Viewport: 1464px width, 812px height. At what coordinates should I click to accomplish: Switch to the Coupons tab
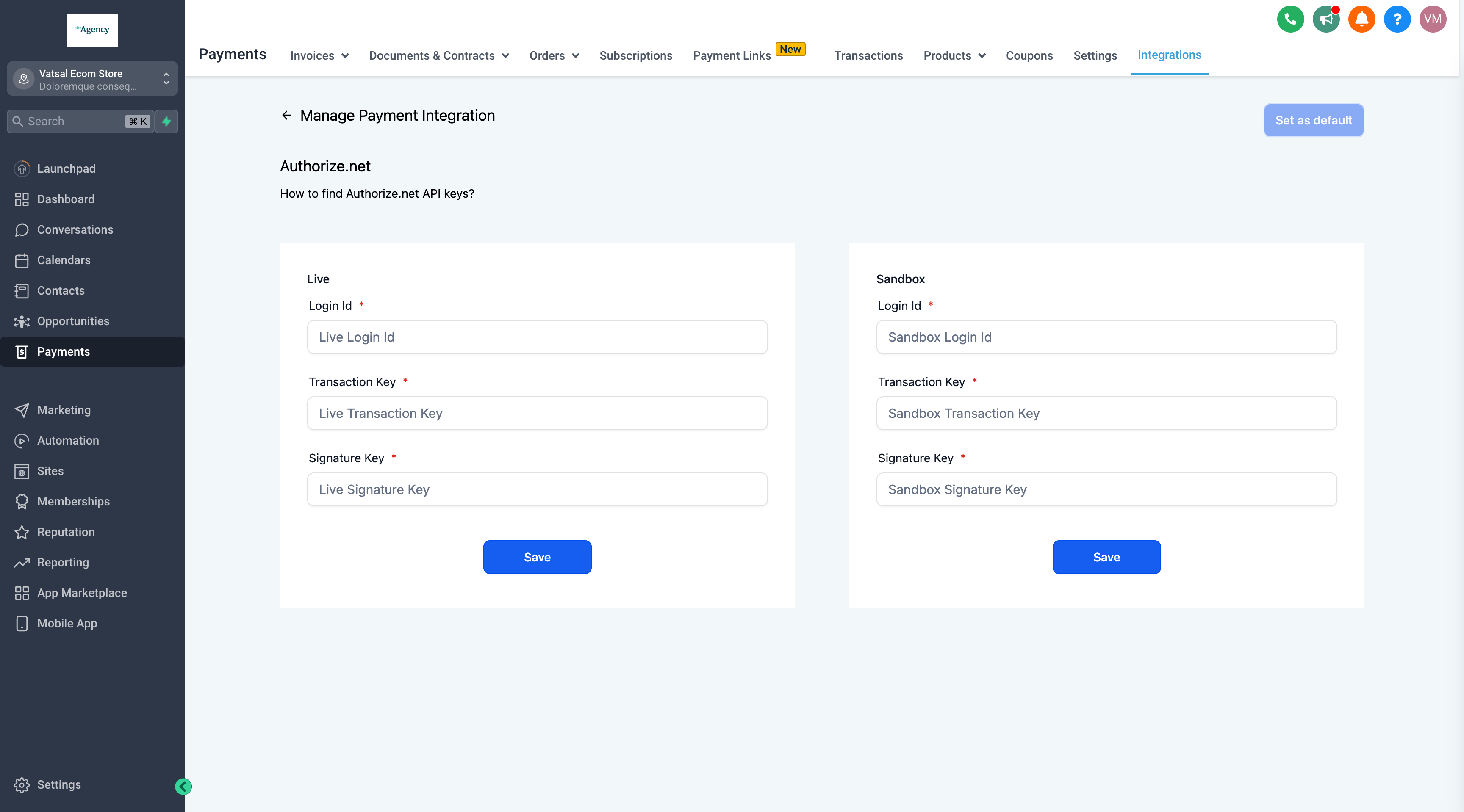click(1029, 55)
